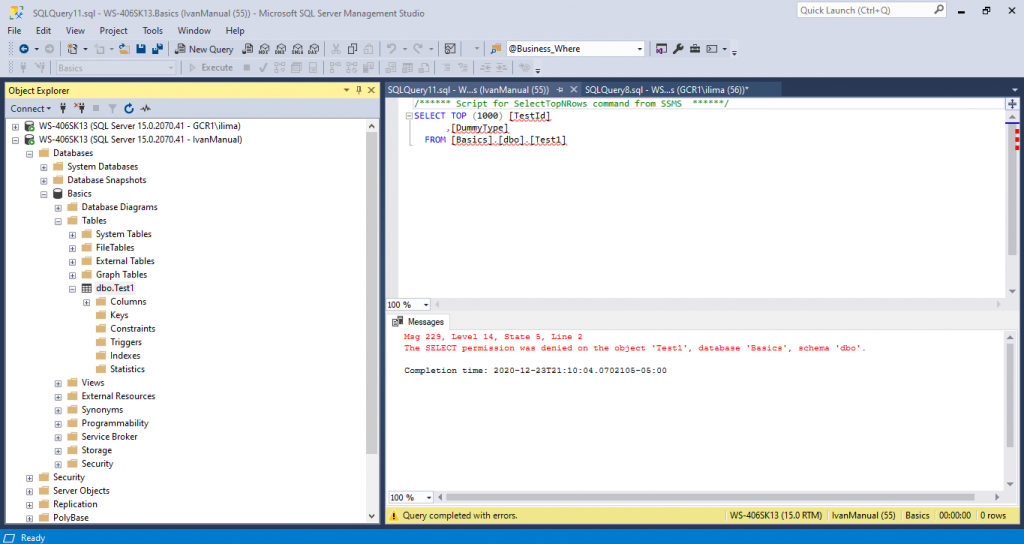Click the Messages pane horizontal scrollbar
The height and width of the screenshot is (544, 1024).
(x=710, y=498)
